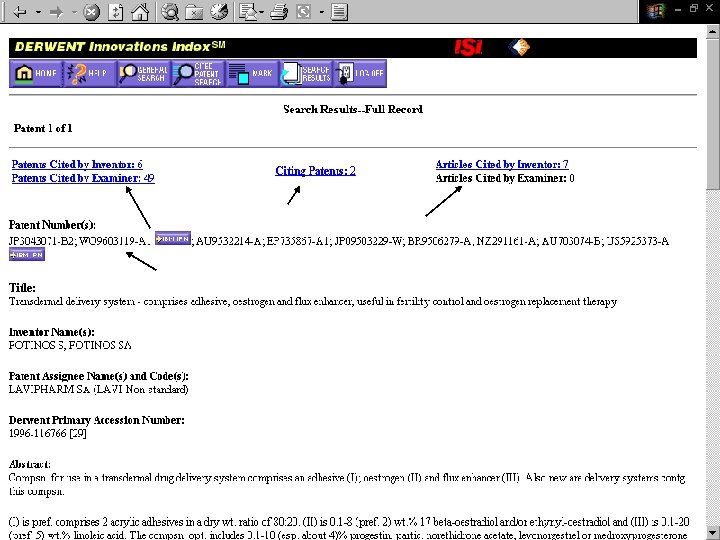Screen dimensions: 720x540
Task: Go to the browser Home page icon
Action: [x=140, y=12]
